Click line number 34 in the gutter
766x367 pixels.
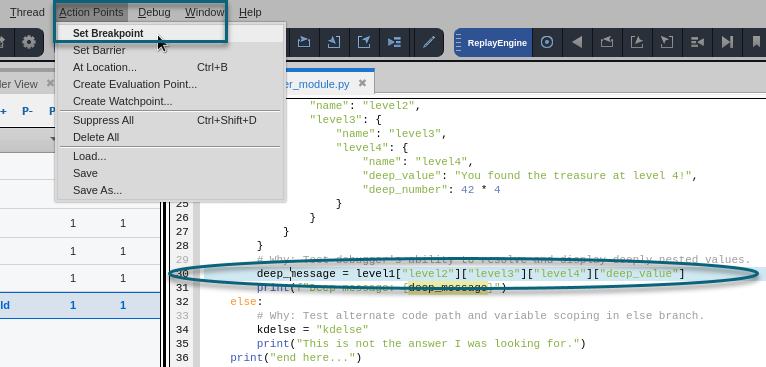coord(182,329)
